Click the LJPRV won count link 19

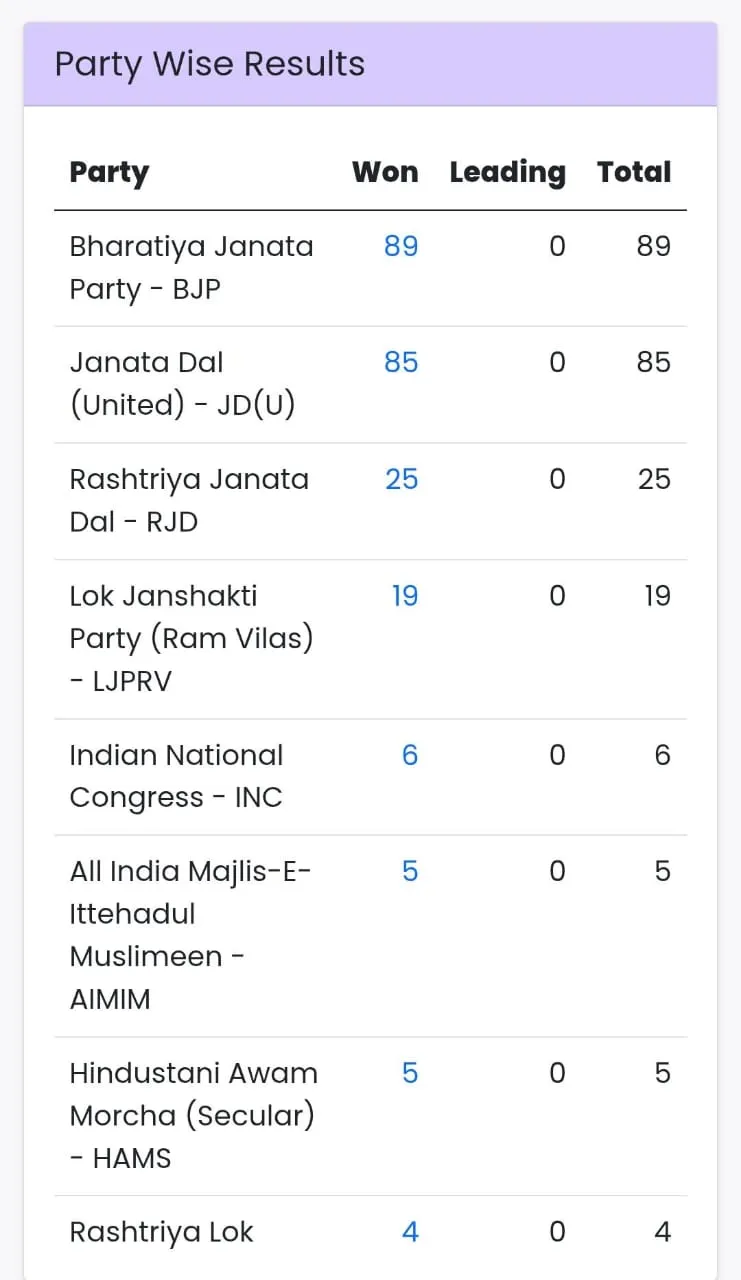click(x=404, y=596)
